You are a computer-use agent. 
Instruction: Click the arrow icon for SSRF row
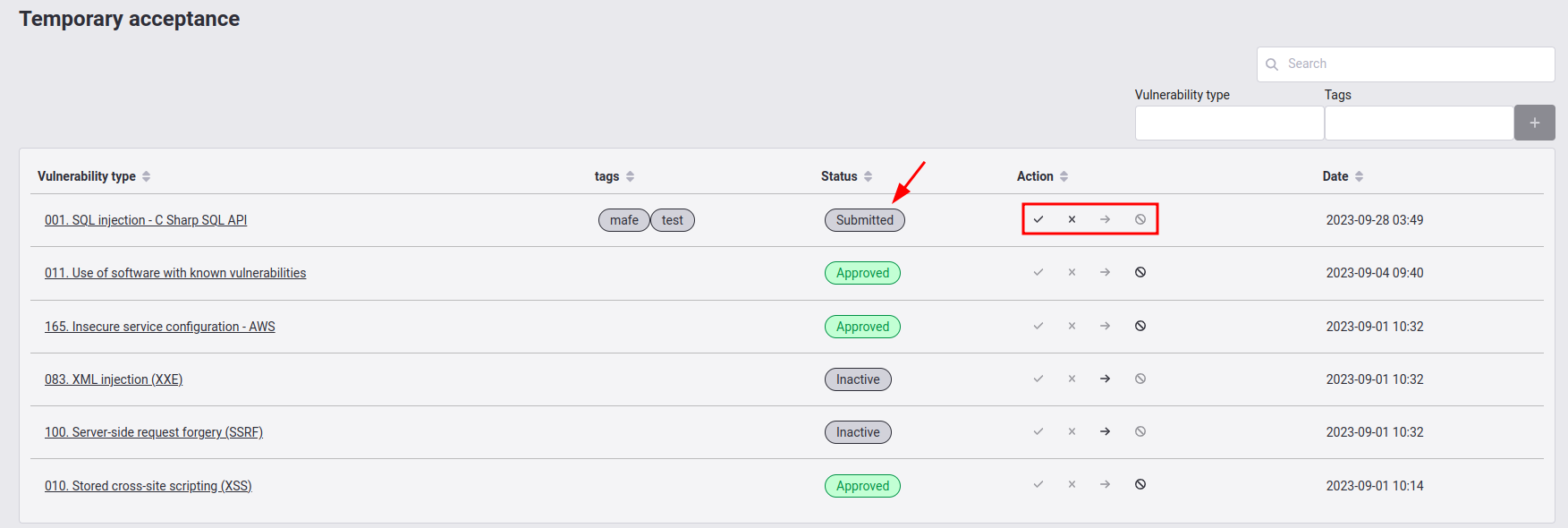1106,431
